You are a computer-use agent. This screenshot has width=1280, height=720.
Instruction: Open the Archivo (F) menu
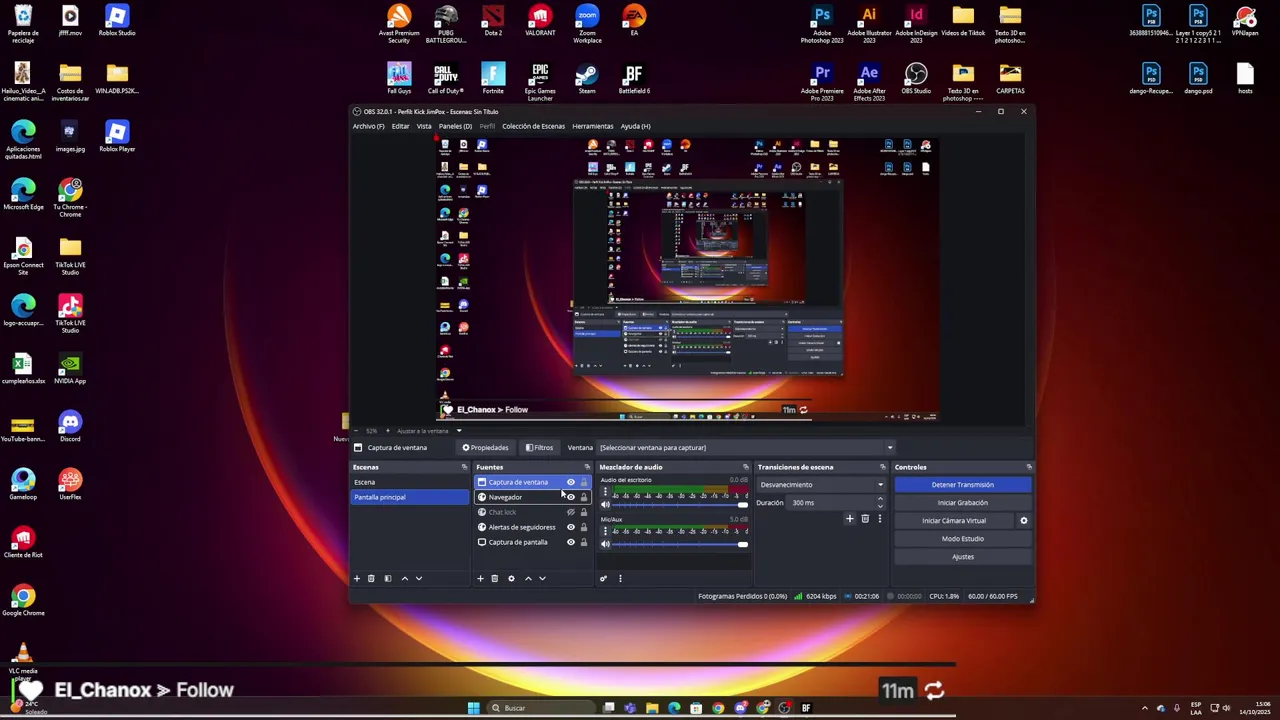click(x=368, y=126)
